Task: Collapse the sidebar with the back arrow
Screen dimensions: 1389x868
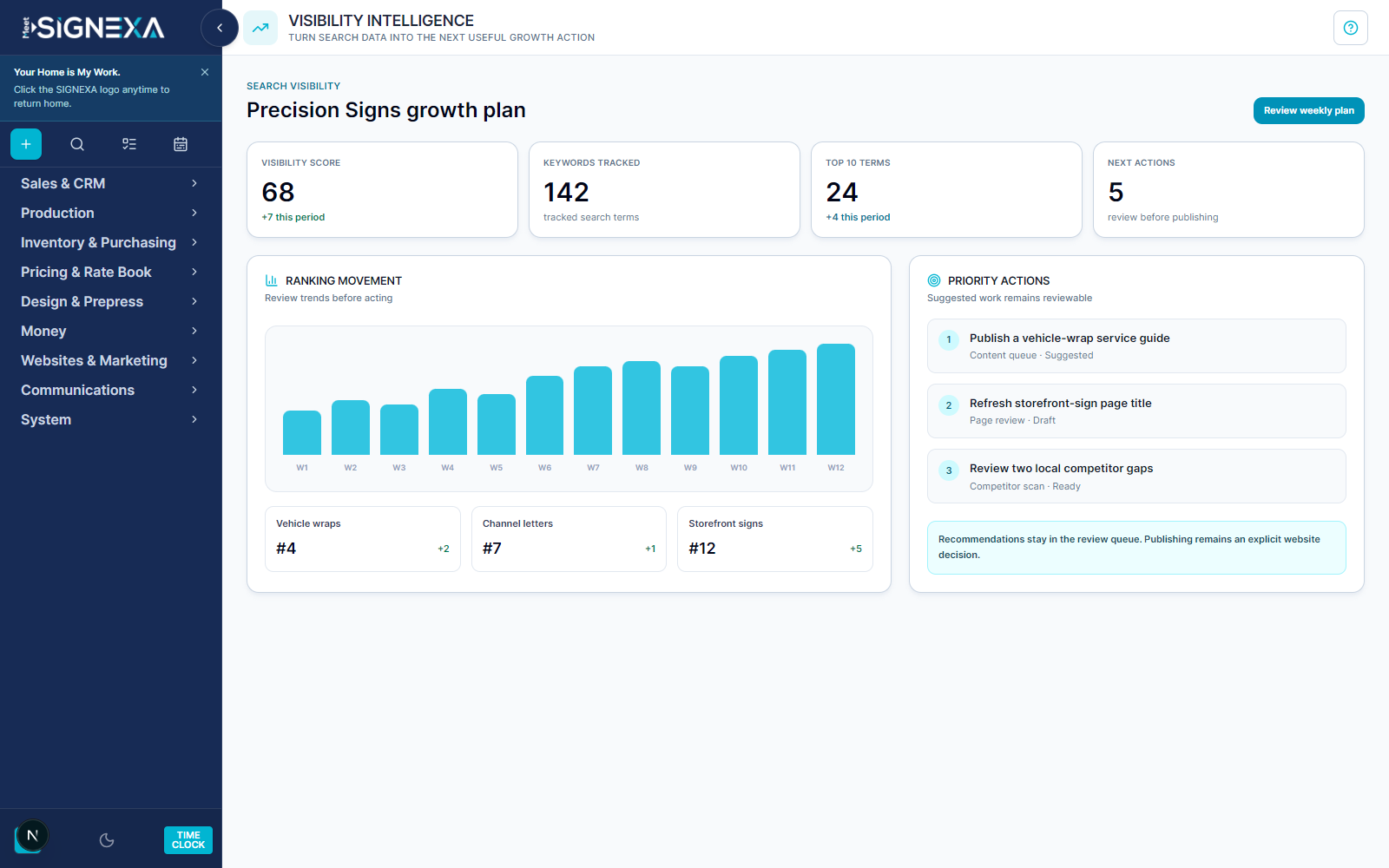Action: 220,28
